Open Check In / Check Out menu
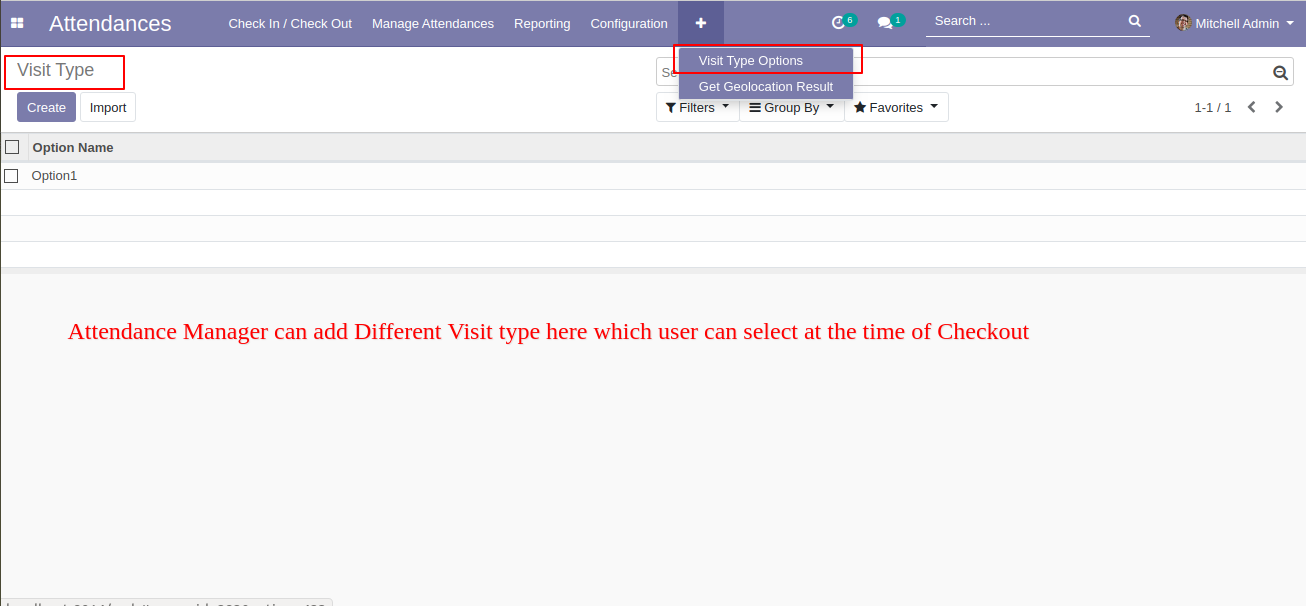 point(290,23)
